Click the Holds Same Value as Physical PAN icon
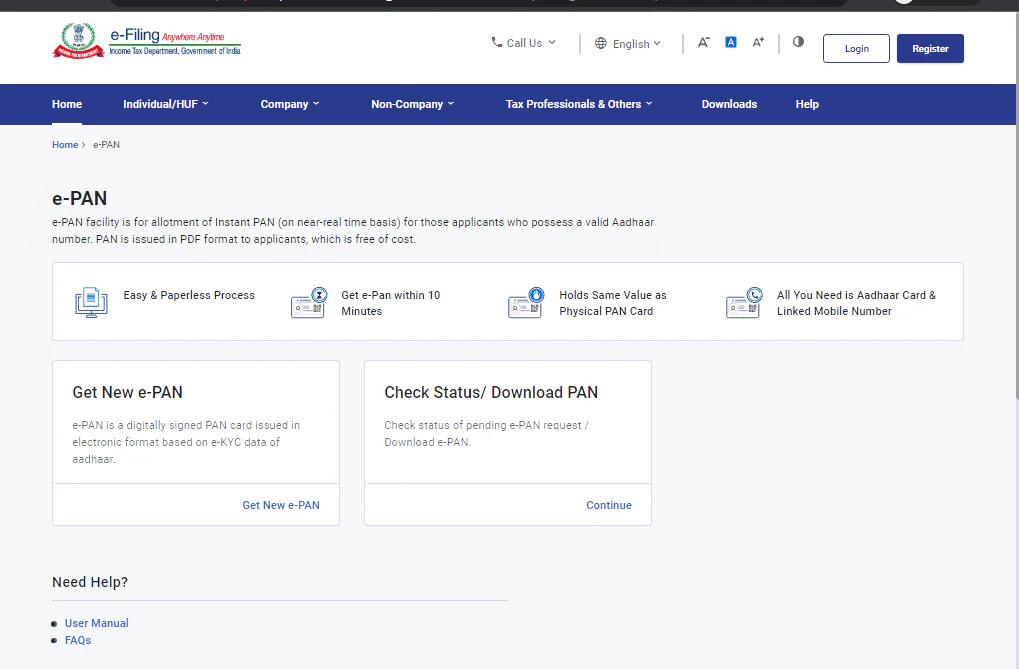This screenshot has width=1019, height=669. [x=526, y=302]
